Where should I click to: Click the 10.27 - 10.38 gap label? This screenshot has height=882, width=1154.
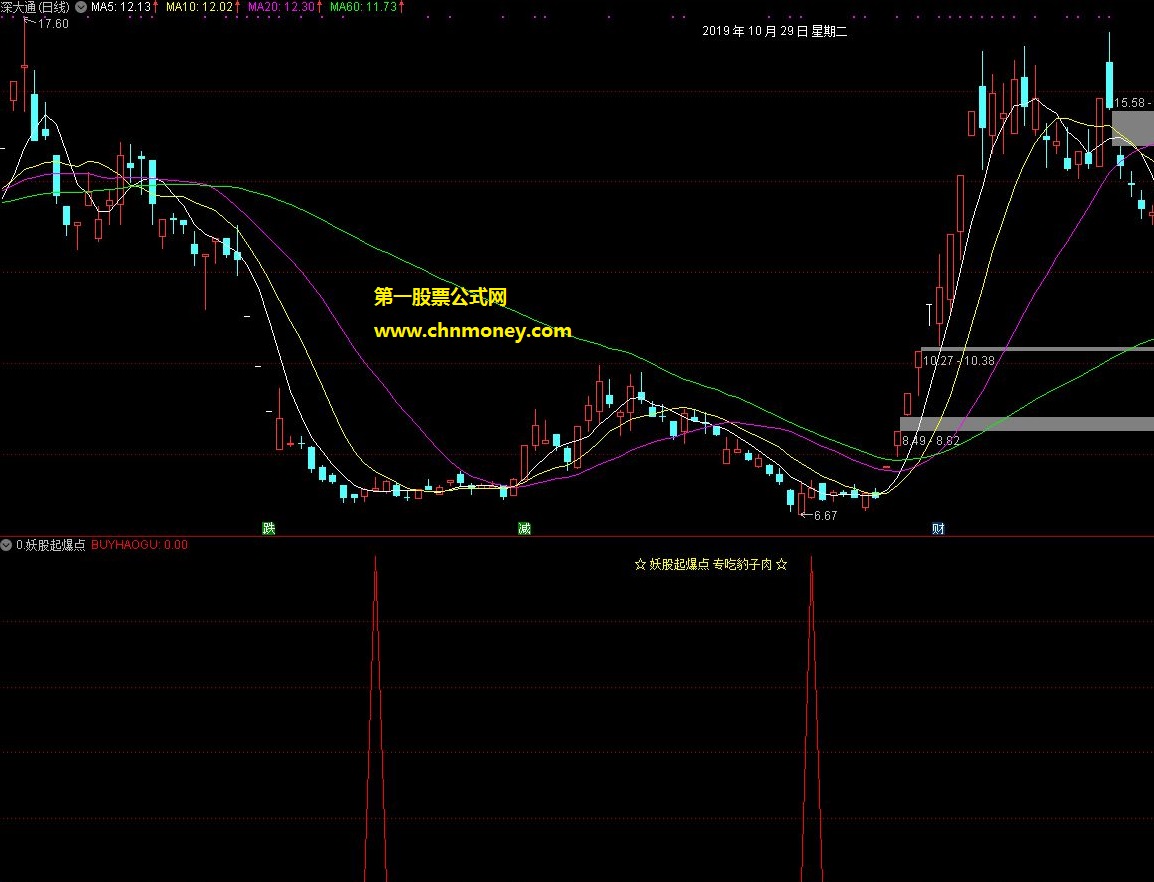tap(958, 361)
